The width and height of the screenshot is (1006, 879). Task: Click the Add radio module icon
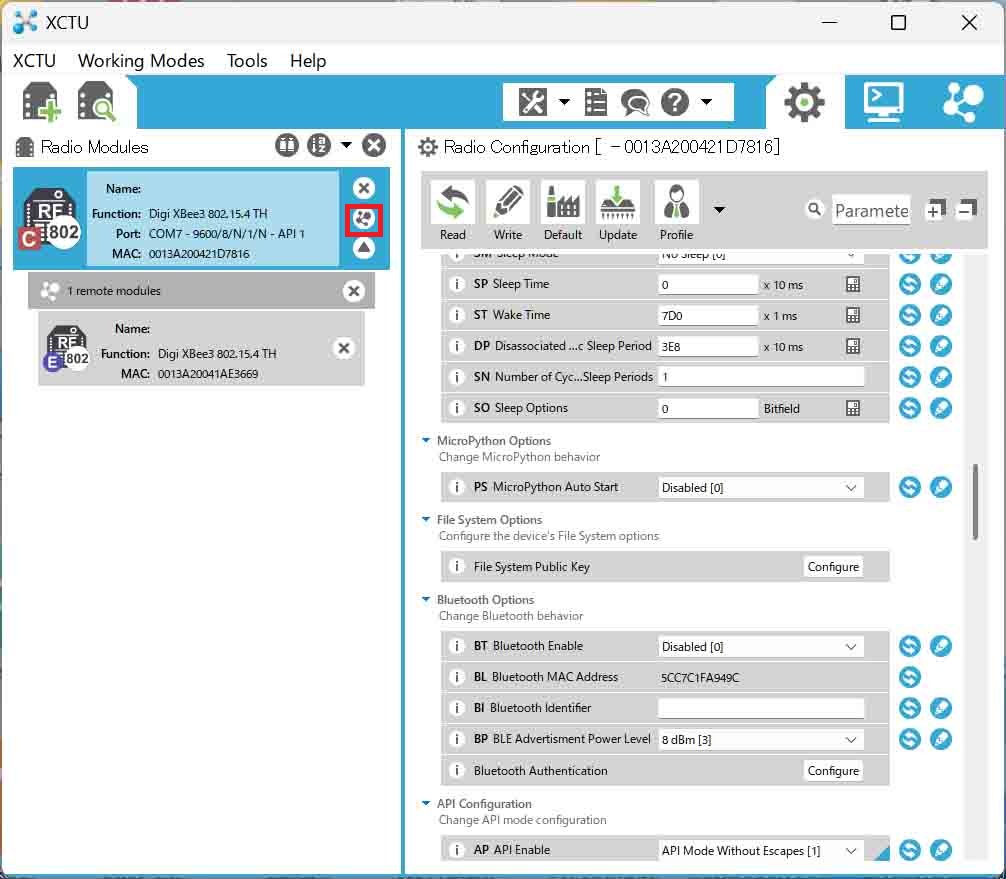click(x=42, y=102)
